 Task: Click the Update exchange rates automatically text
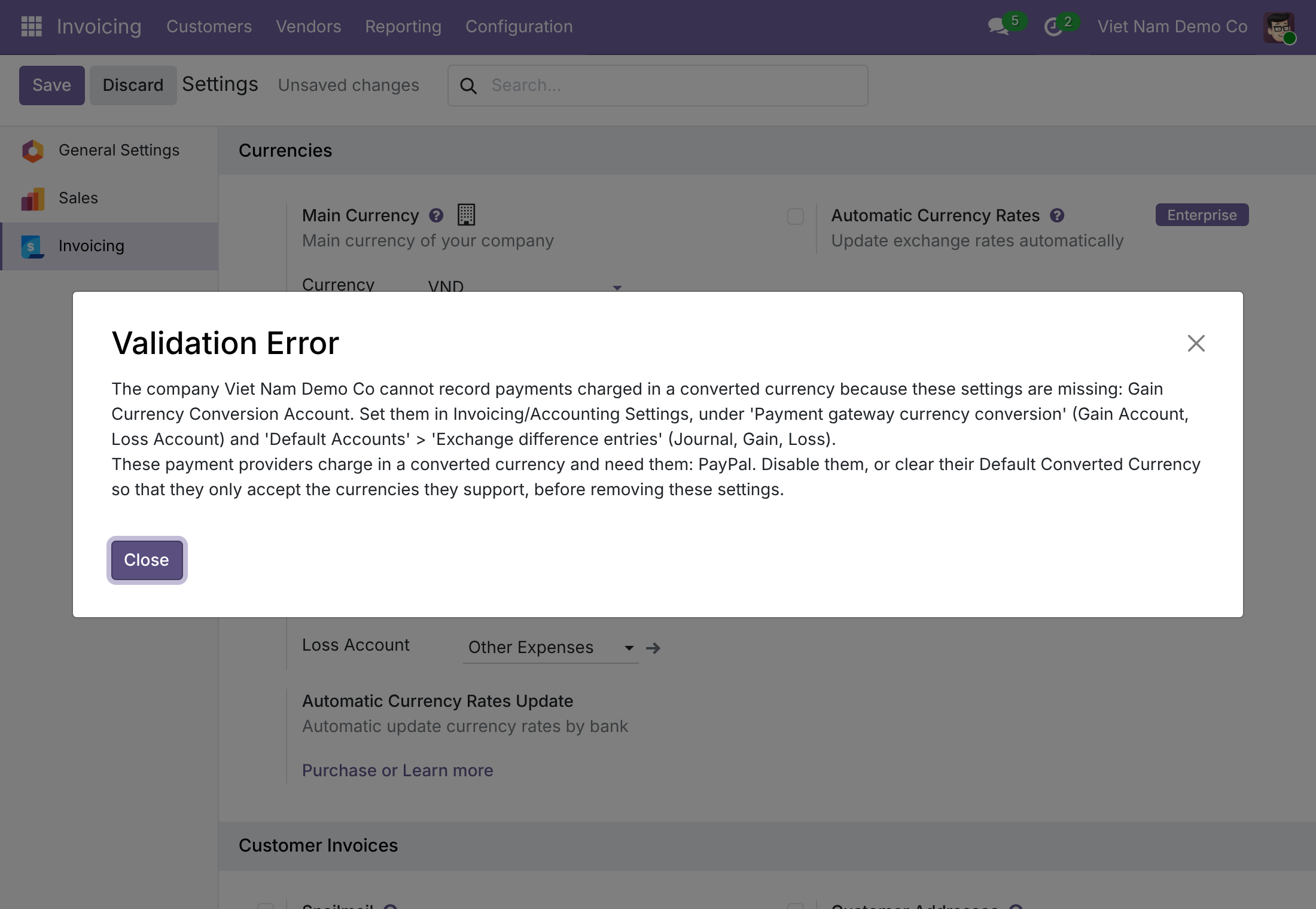pos(977,241)
